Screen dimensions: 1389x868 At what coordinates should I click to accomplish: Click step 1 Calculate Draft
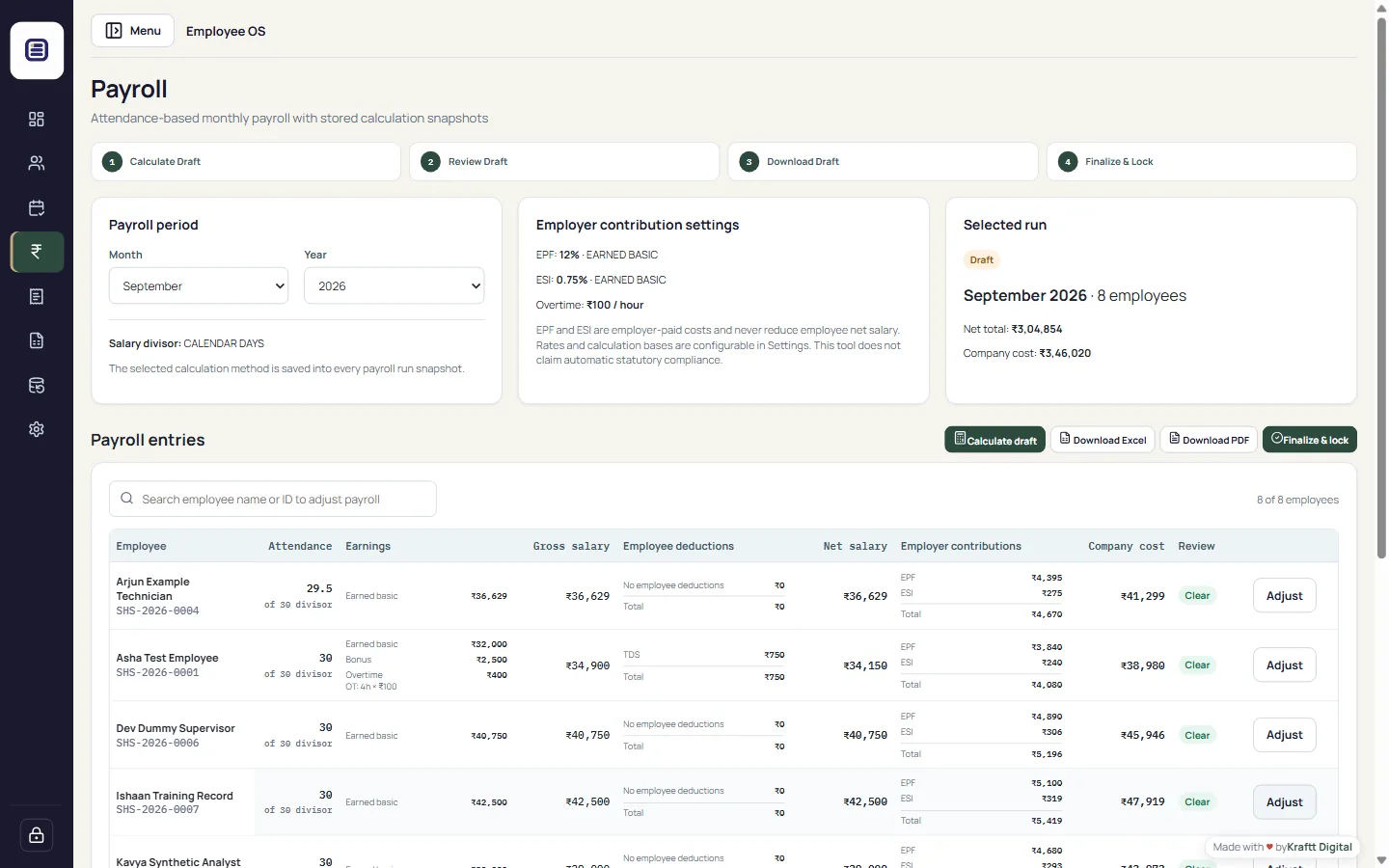coord(246,162)
